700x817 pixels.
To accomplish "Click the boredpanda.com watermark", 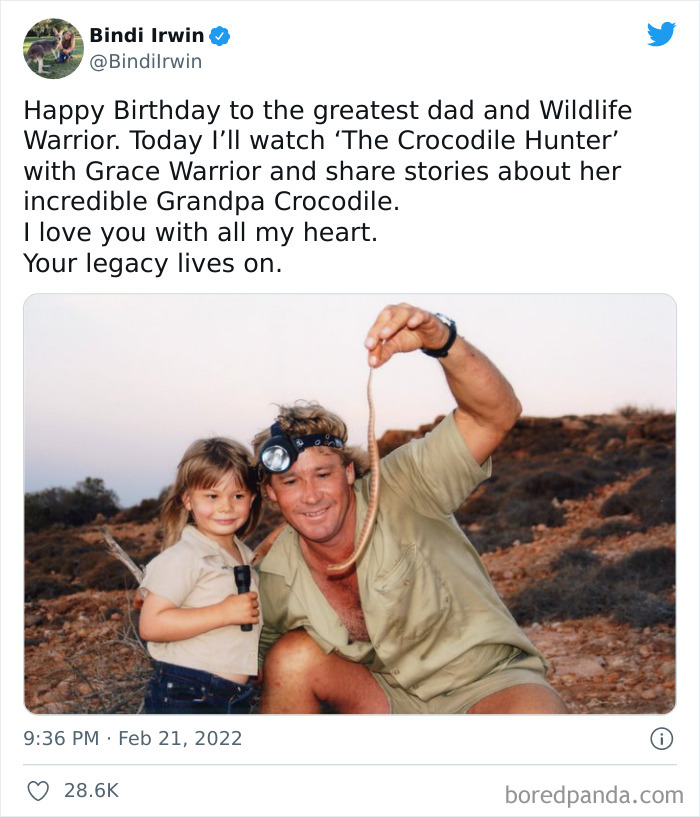I will (x=592, y=795).
